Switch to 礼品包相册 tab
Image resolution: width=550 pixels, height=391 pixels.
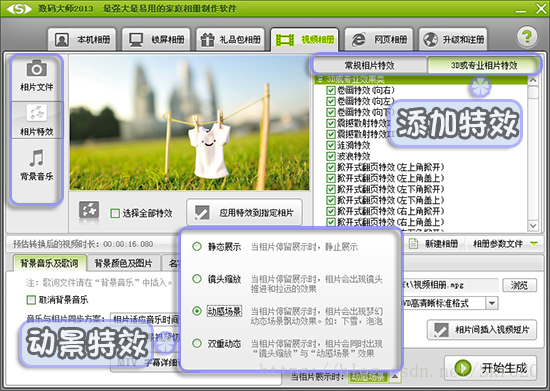(230, 39)
